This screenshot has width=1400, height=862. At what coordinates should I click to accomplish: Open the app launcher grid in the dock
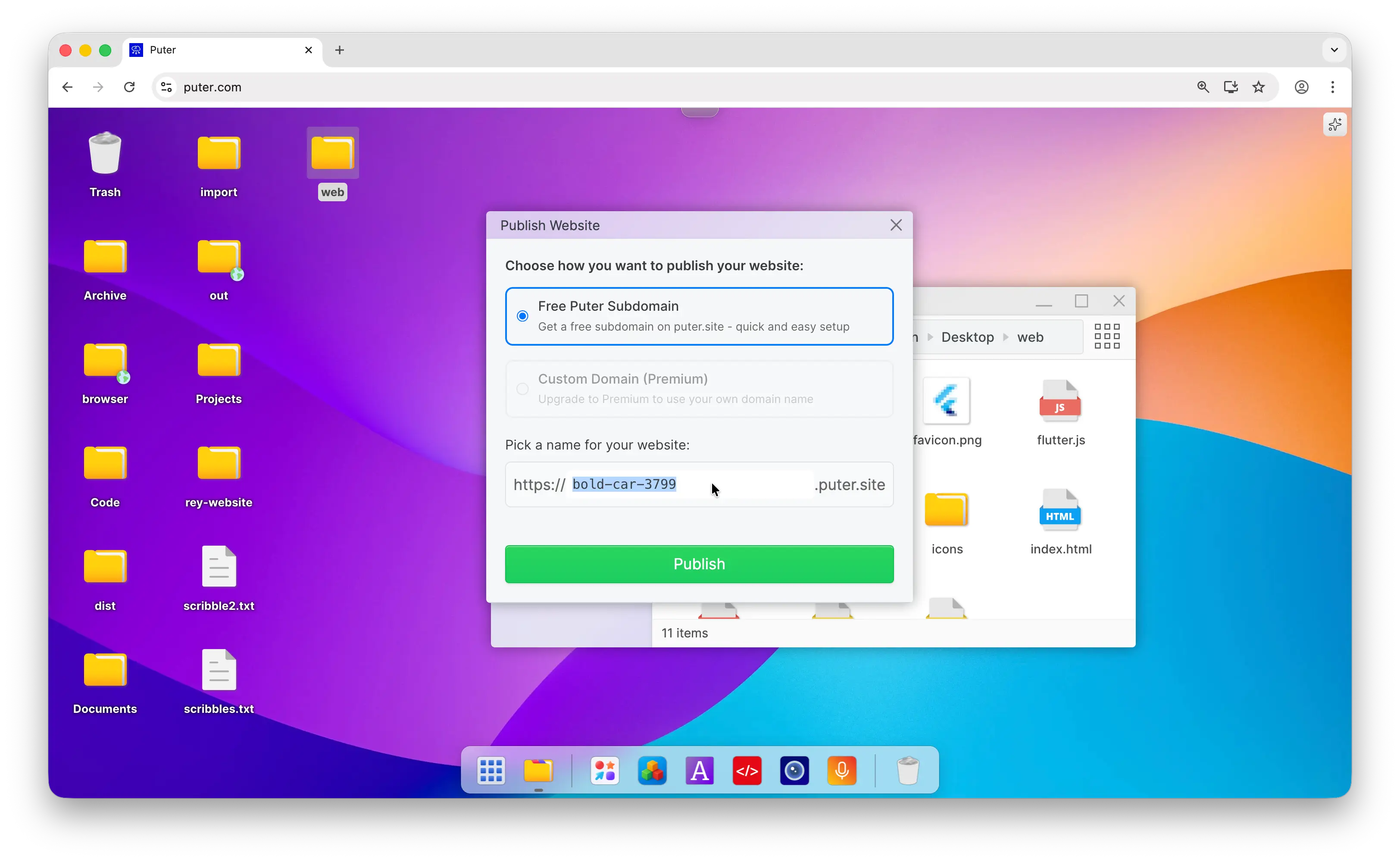tap(491, 770)
